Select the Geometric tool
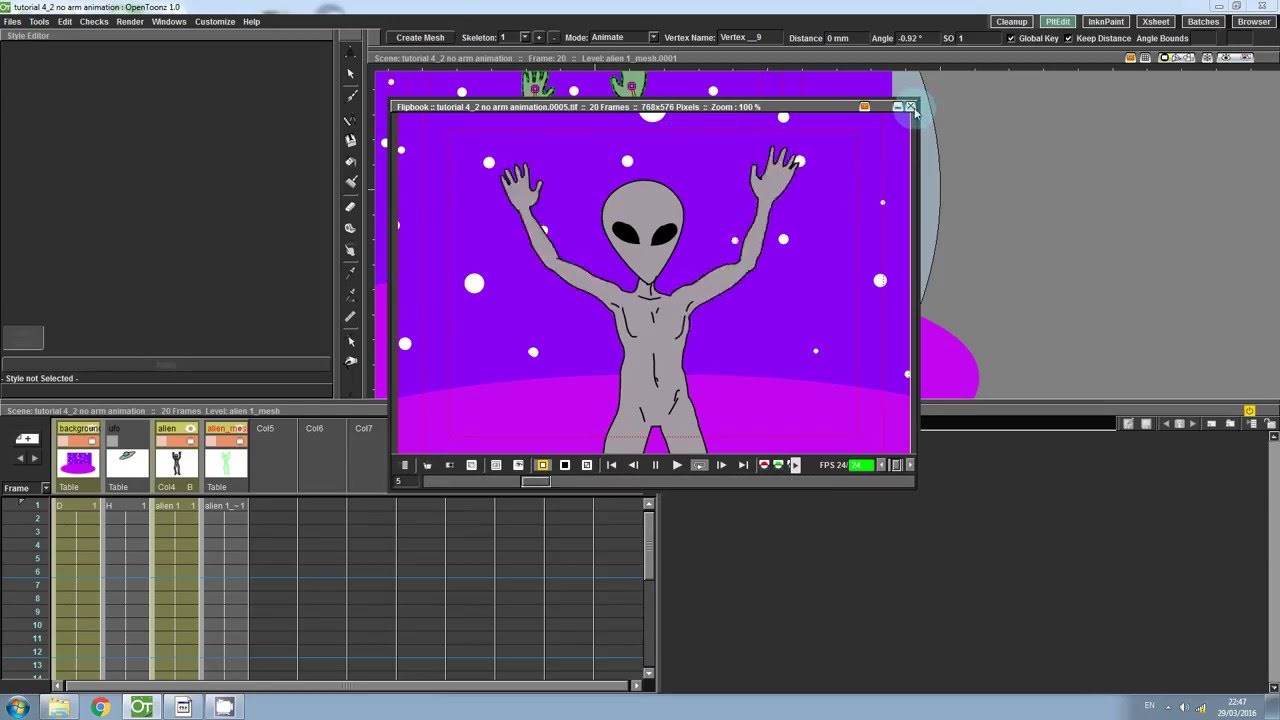1280x720 pixels. point(350,119)
